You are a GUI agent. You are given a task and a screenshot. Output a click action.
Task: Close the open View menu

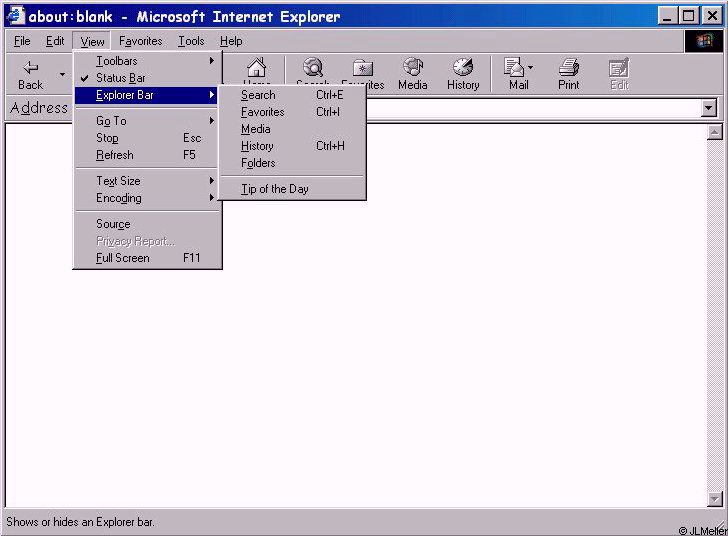click(x=92, y=41)
